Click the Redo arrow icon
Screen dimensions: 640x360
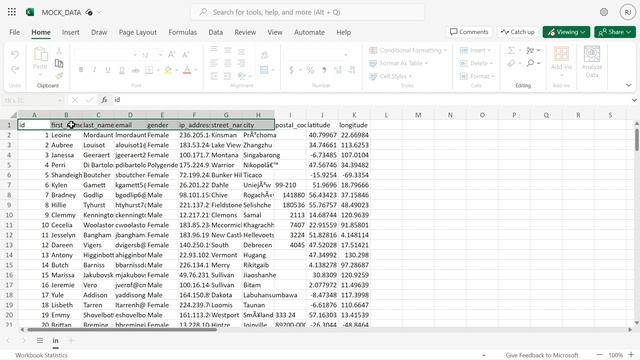15,70
